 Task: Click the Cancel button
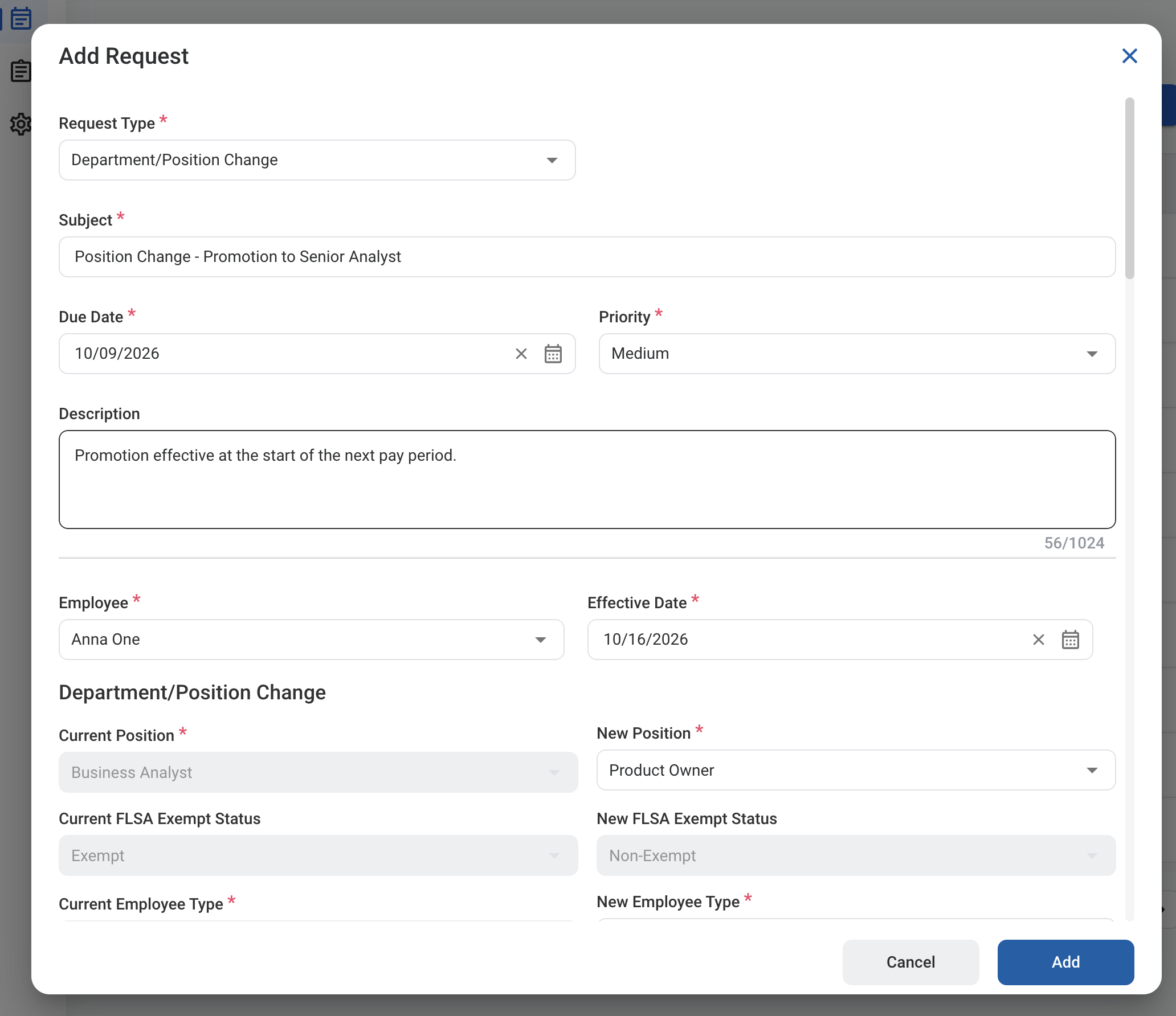pos(910,962)
